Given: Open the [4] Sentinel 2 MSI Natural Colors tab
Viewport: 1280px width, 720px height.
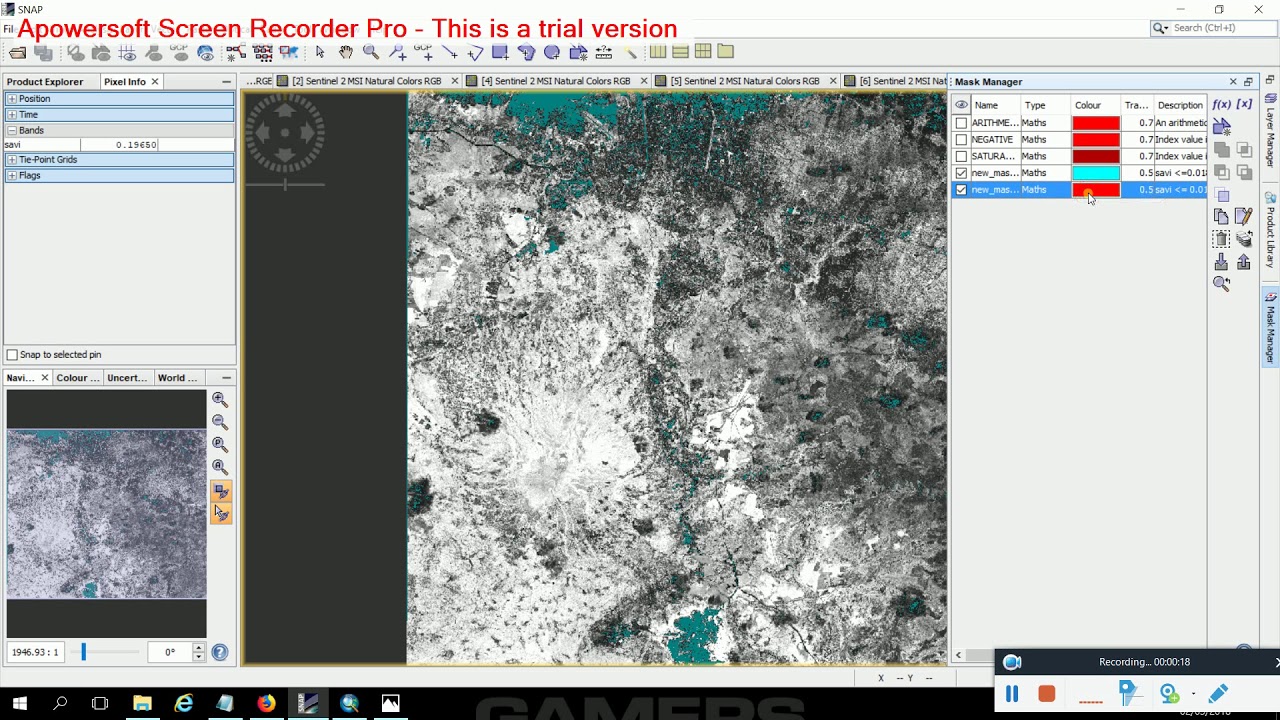Looking at the screenshot, I should [x=556, y=81].
